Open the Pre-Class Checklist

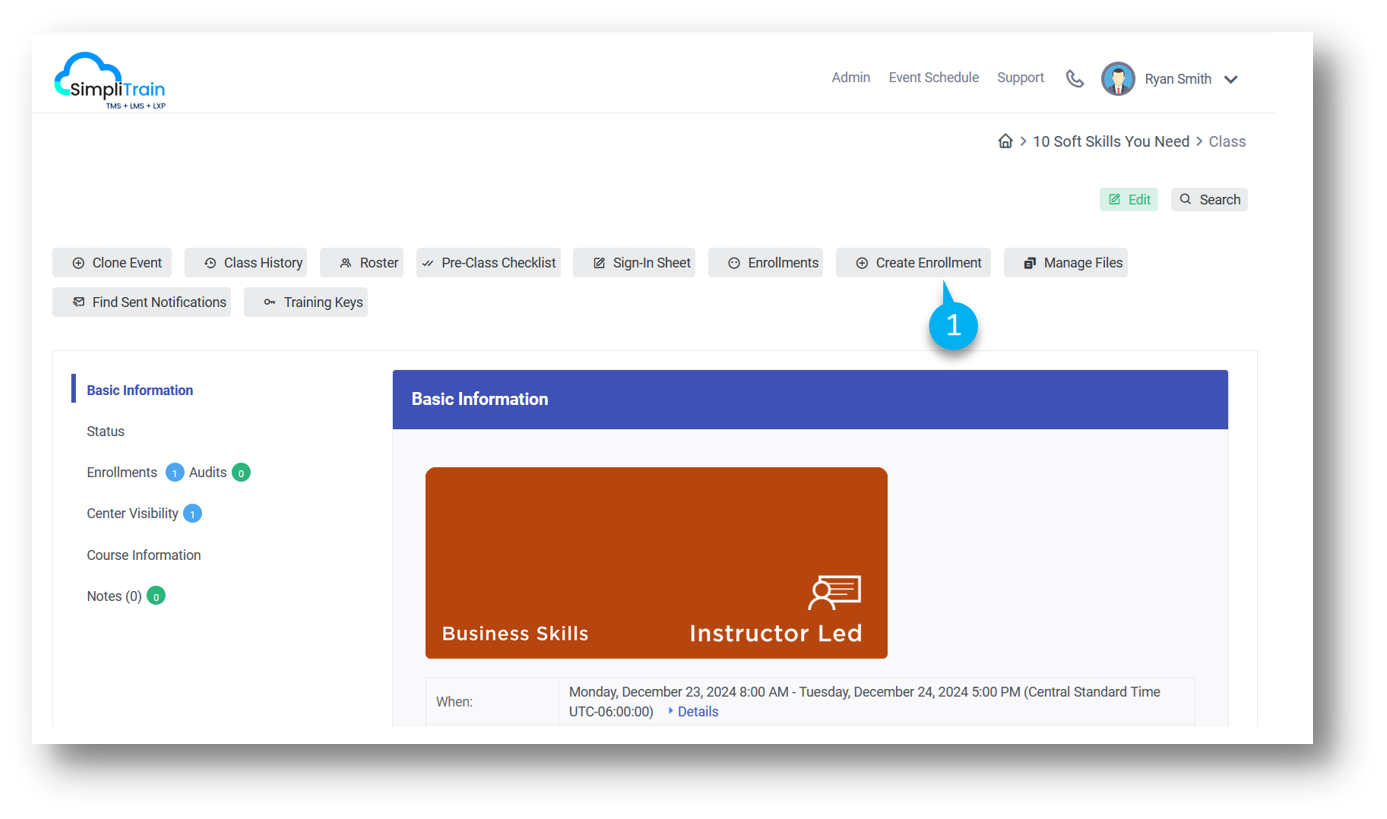pyautogui.click(x=488, y=263)
